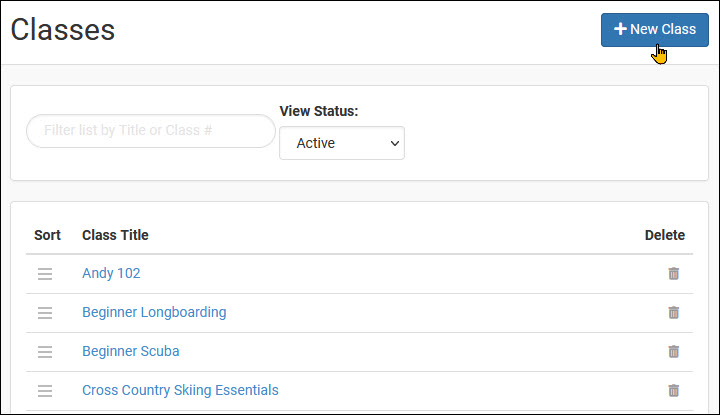Screen dimensions: 720x415
Task: Grab the sort handle for Beginner Scuba
Action: point(45,352)
